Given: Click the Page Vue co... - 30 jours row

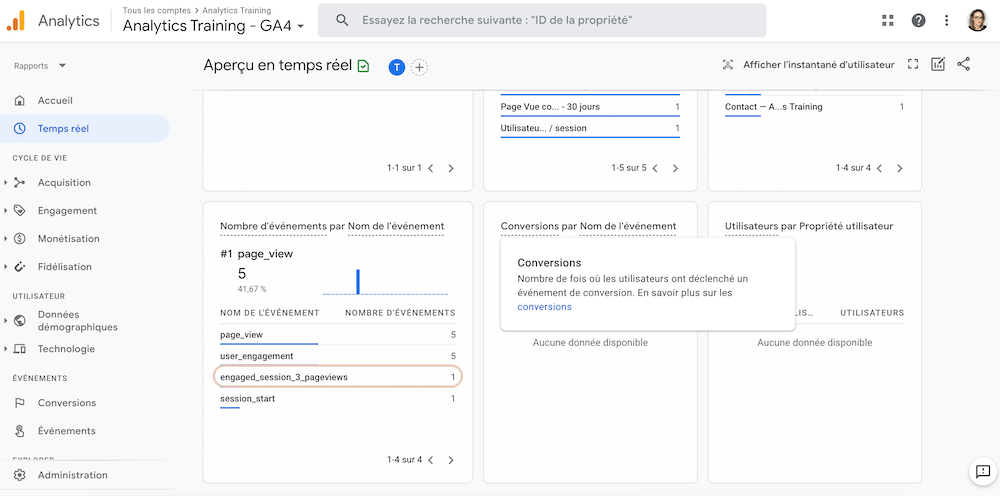Looking at the screenshot, I should (591, 107).
